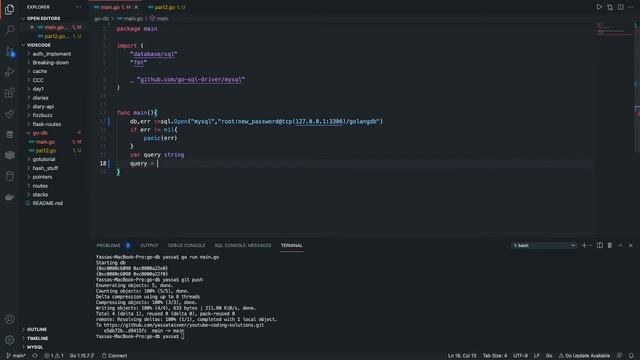Select the Terminal panel tab
640x360 pixels.
pos(291,245)
